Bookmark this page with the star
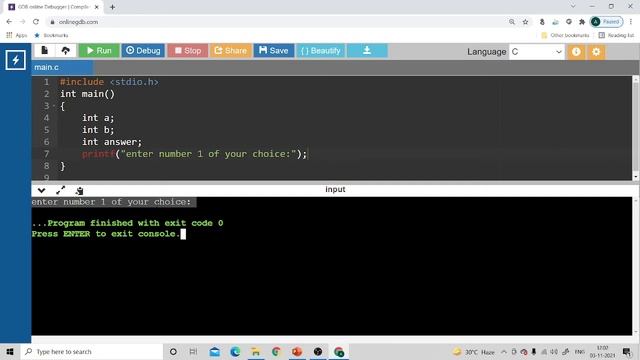Viewport: 640px width, 360px height. click(x=526, y=22)
